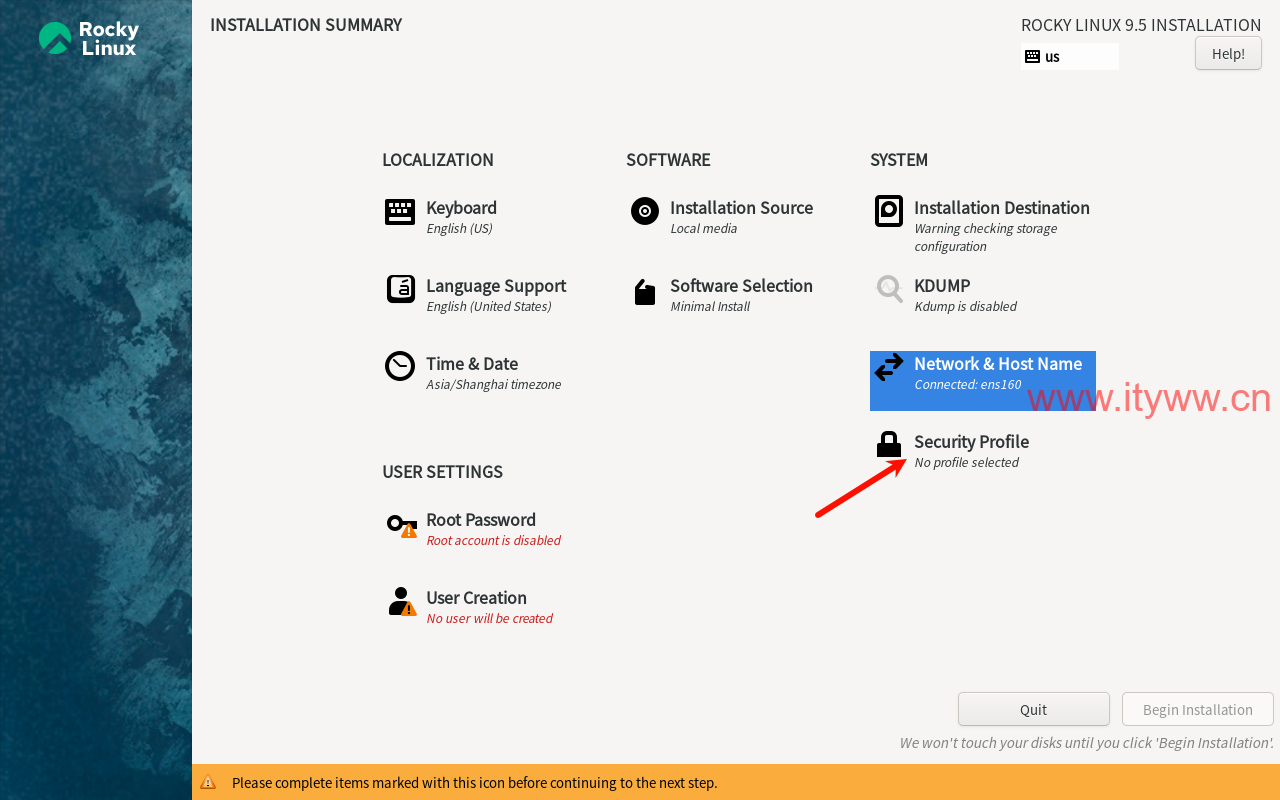Click the Keyboard layout icon
The image size is (1280, 800).
[400, 212]
